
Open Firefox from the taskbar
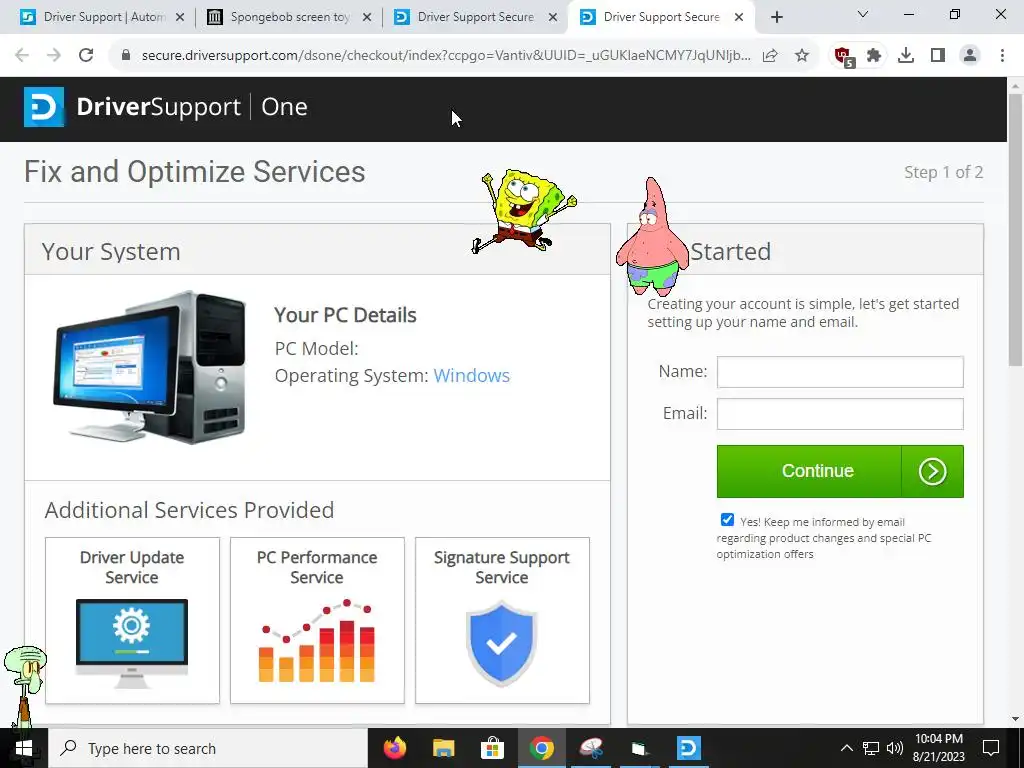point(394,748)
